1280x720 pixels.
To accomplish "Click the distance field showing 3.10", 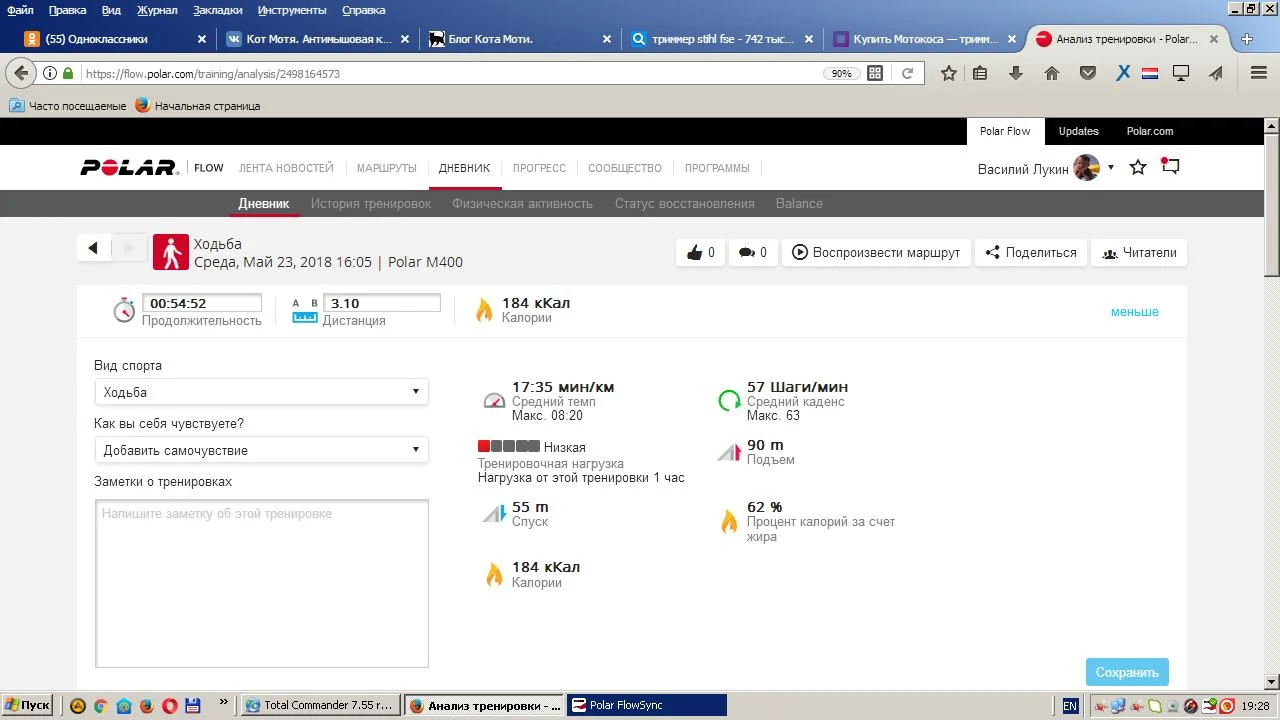I will (381, 303).
